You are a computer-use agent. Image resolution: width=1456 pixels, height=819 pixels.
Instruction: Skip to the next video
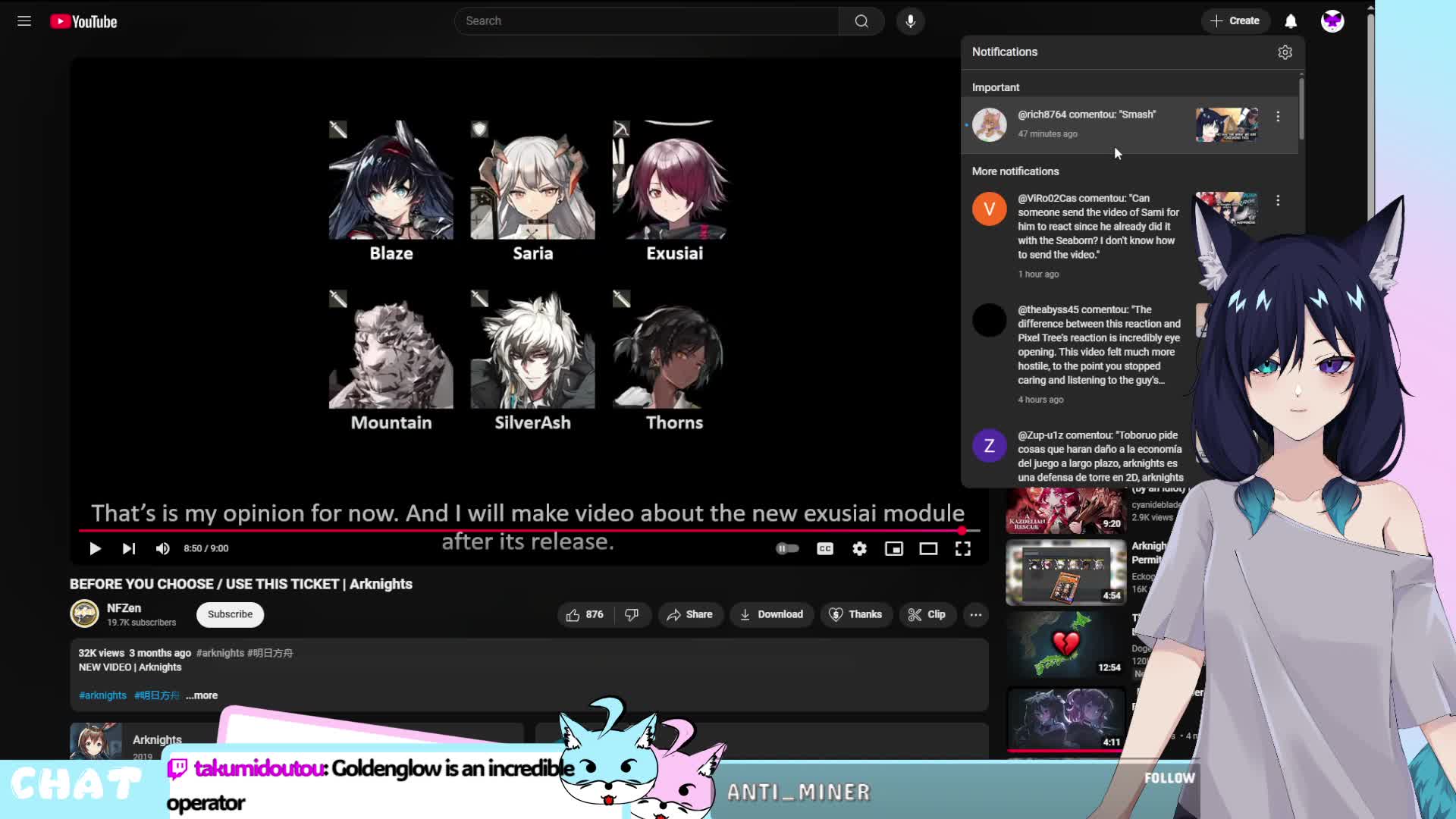(129, 548)
